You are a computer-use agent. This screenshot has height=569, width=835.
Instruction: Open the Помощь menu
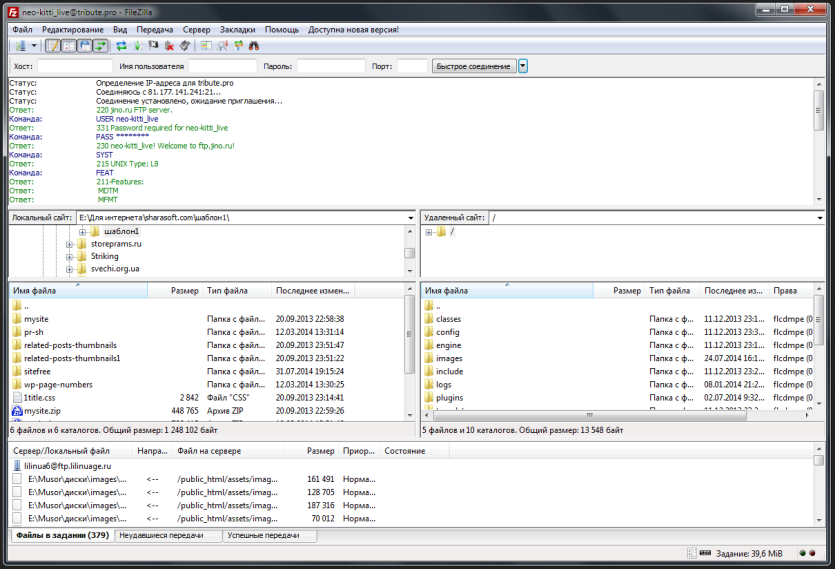[282, 29]
